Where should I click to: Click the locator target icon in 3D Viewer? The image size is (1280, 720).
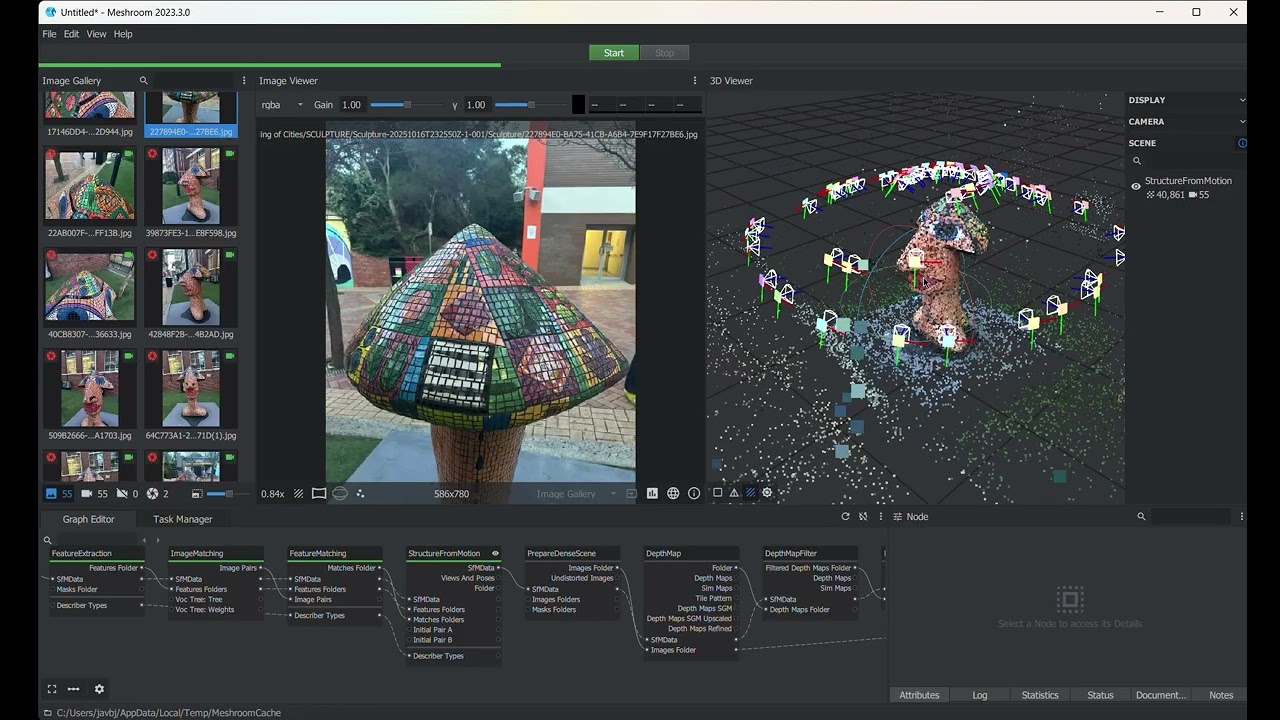(x=767, y=492)
